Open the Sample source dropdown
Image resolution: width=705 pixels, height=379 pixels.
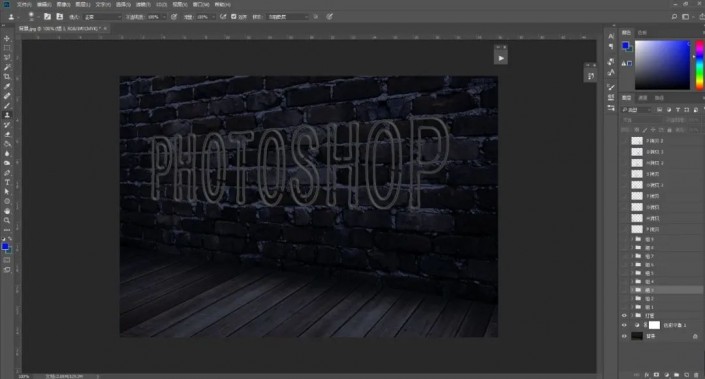point(288,17)
